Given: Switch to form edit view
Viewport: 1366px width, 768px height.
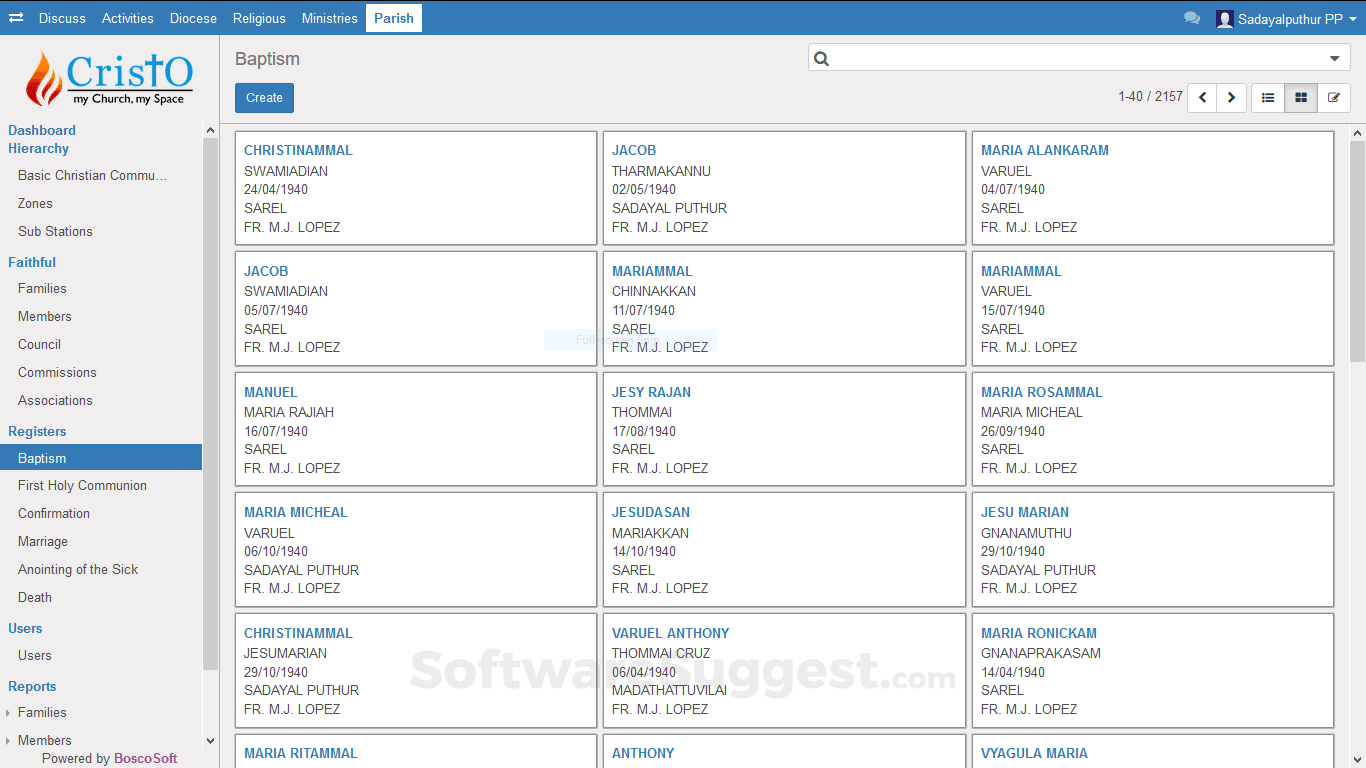Looking at the screenshot, I should pos(1333,98).
